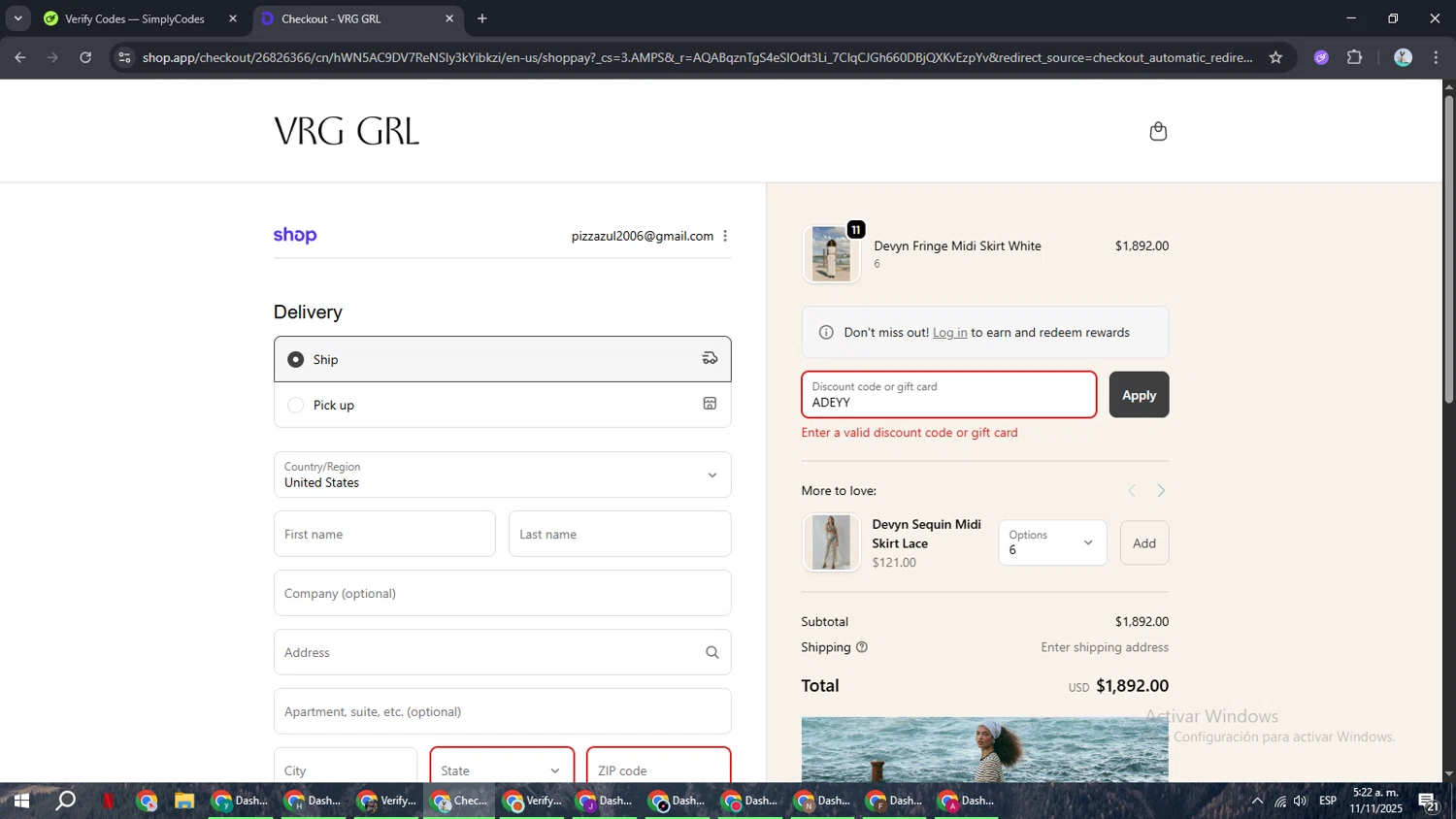Focus the Discount code or gift card field

tap(948, 395)
